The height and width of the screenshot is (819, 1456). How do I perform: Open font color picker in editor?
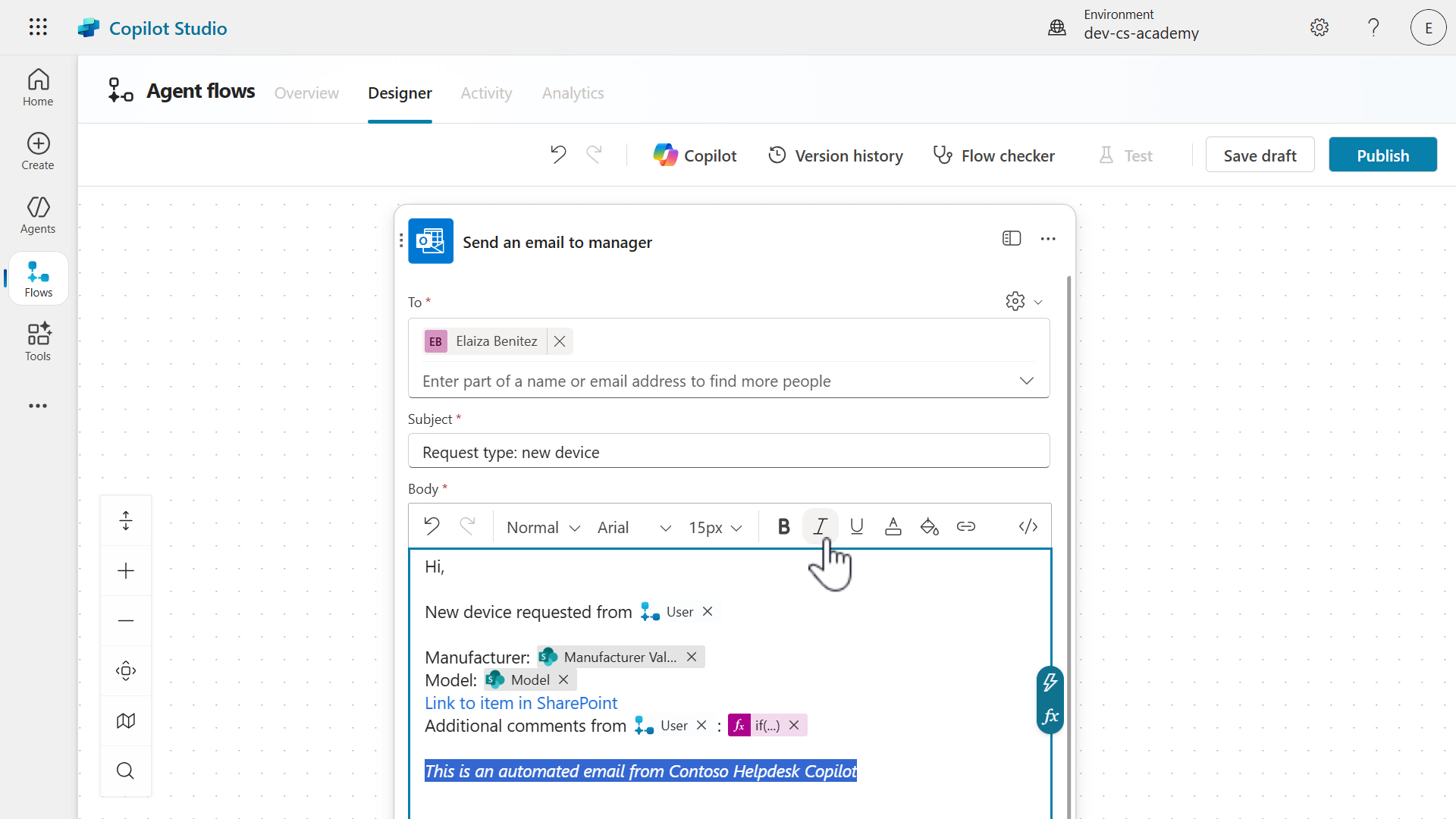(893, 527)
